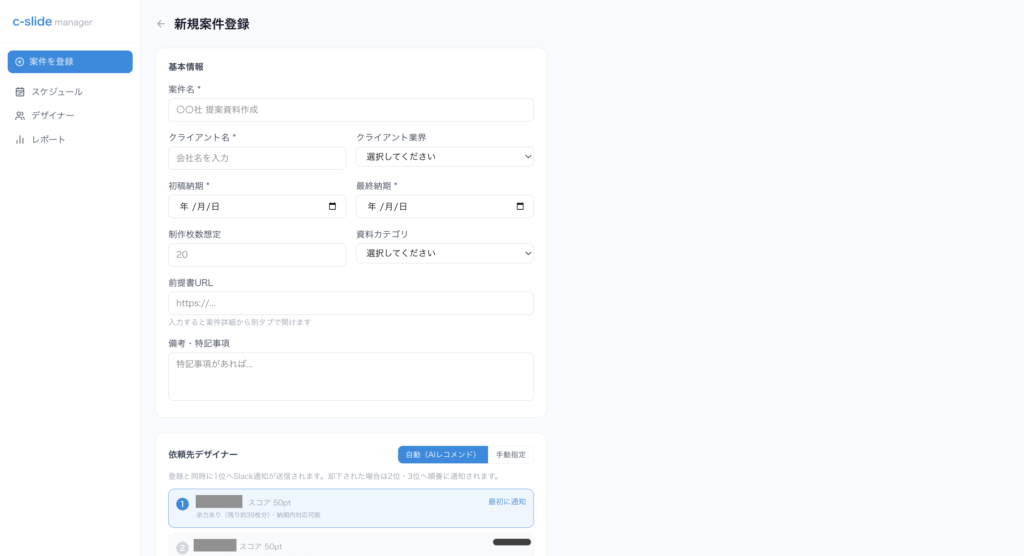Click the スケジュール calendar icon in sidebar
Image resolution: width=1024 pixels, height=556 pixels.
[20, 92]
